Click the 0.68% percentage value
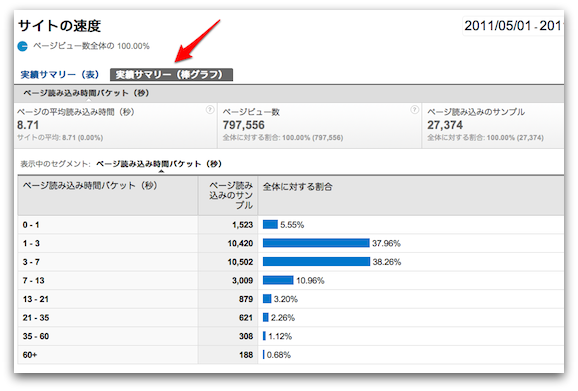Image resolution: width=578 pixels, height=391 pixels. coord(279,355)
